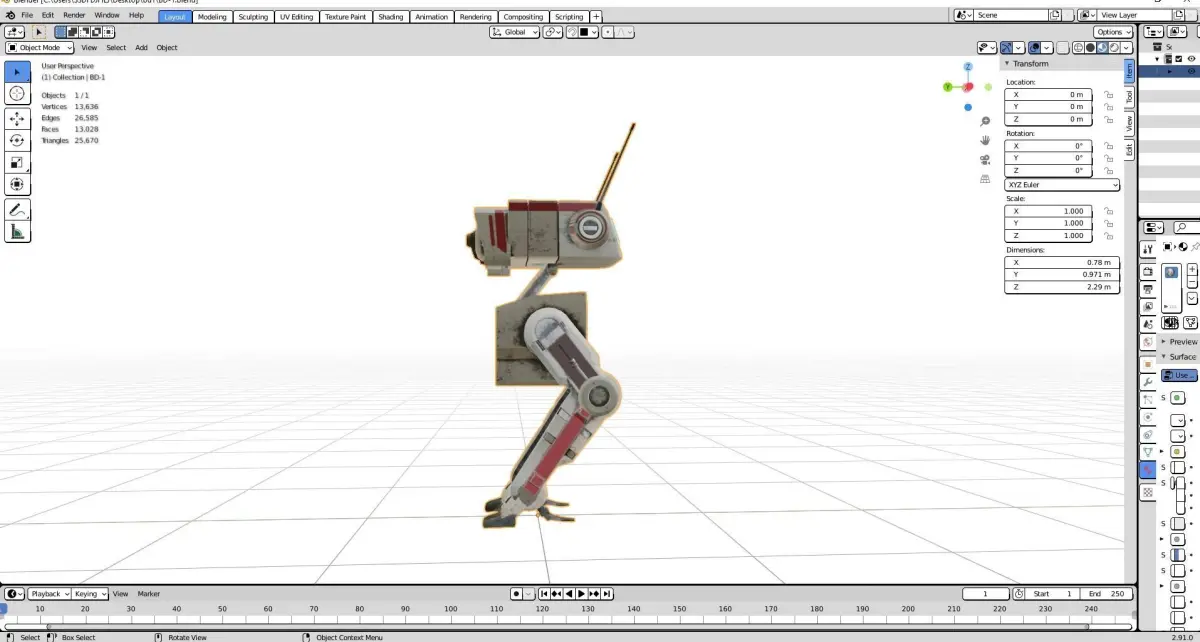Screen dimensions: 1200x642
Task: Open the File menu
Action: point(27,16)
